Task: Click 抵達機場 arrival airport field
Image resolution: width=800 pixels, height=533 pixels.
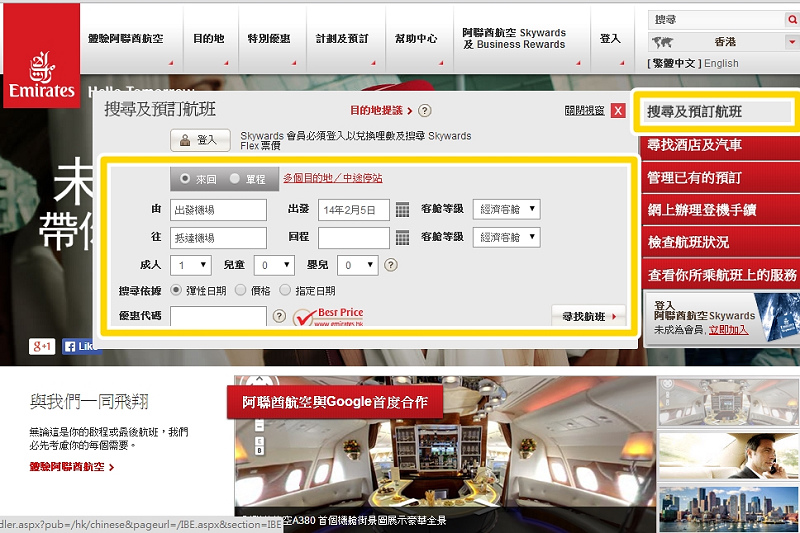Action: (x=218, y=238)
